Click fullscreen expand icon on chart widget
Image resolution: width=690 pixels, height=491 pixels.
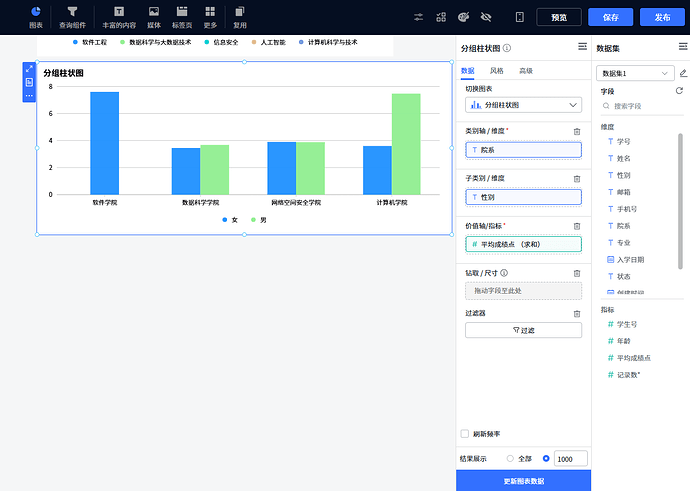click(29, 70)
